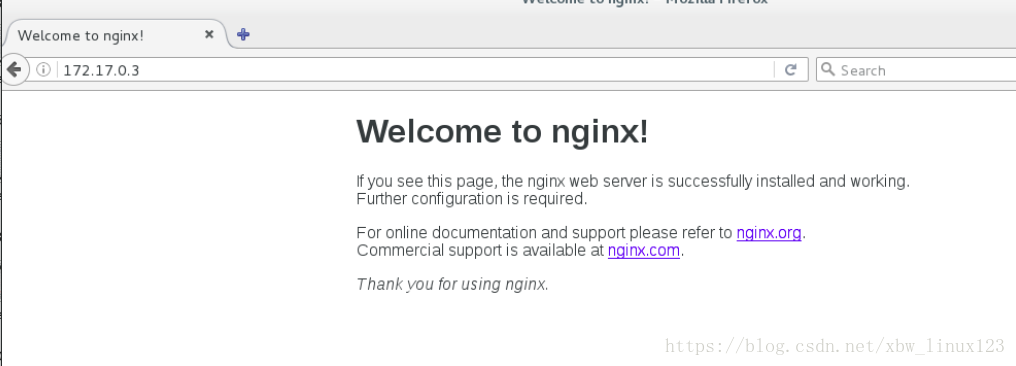Open a new tab with plus icon
Viewport: 1016px width, 366px height.
tap(243, 35)
